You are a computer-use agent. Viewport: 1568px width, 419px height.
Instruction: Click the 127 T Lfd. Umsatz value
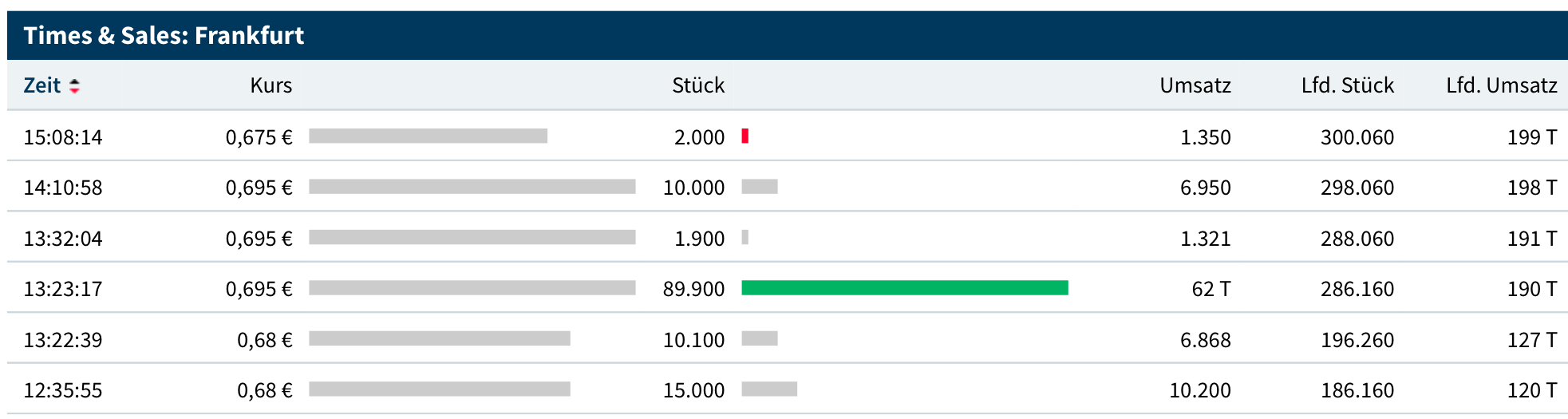[x=1531, y=340]
